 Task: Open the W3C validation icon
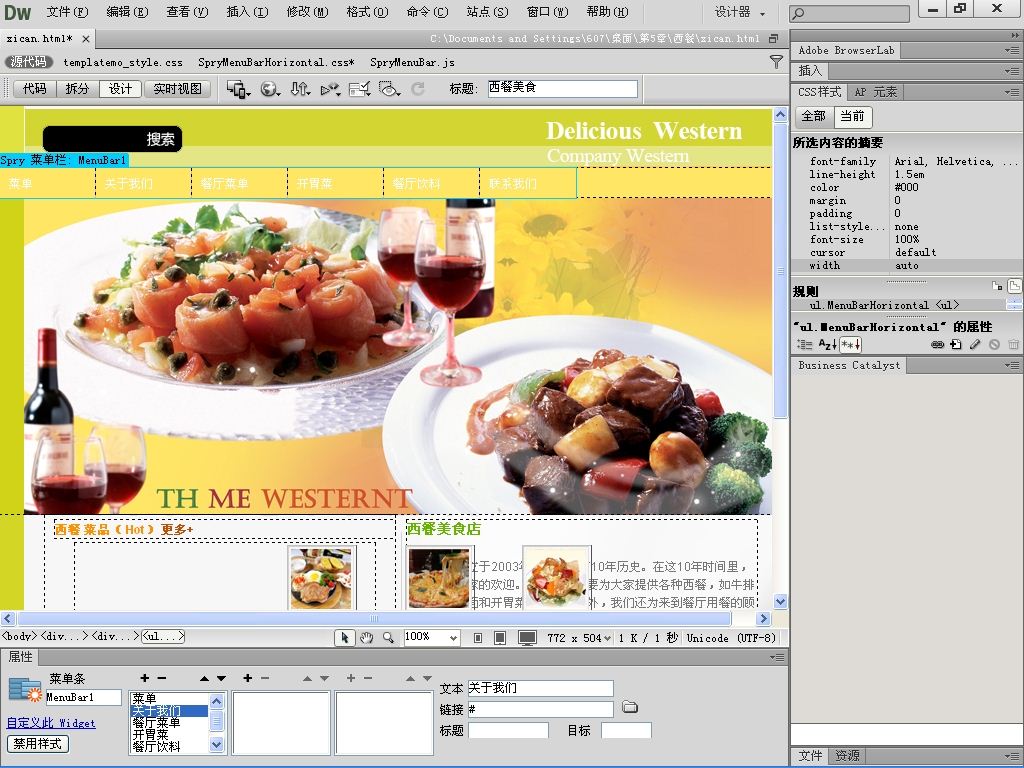(x=330, y=89)
